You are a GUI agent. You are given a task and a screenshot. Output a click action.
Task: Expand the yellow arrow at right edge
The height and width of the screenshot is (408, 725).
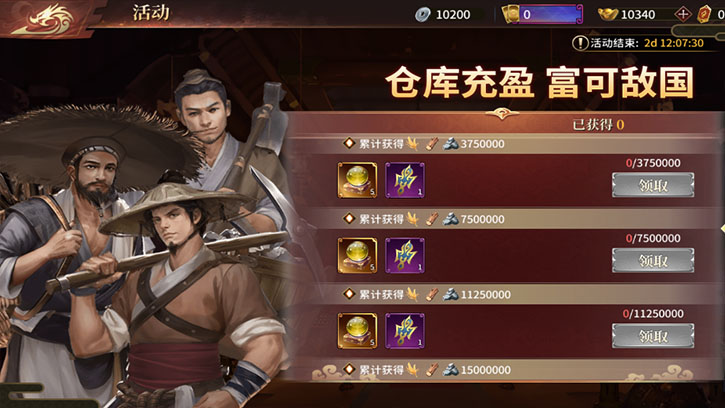point(722,229)
